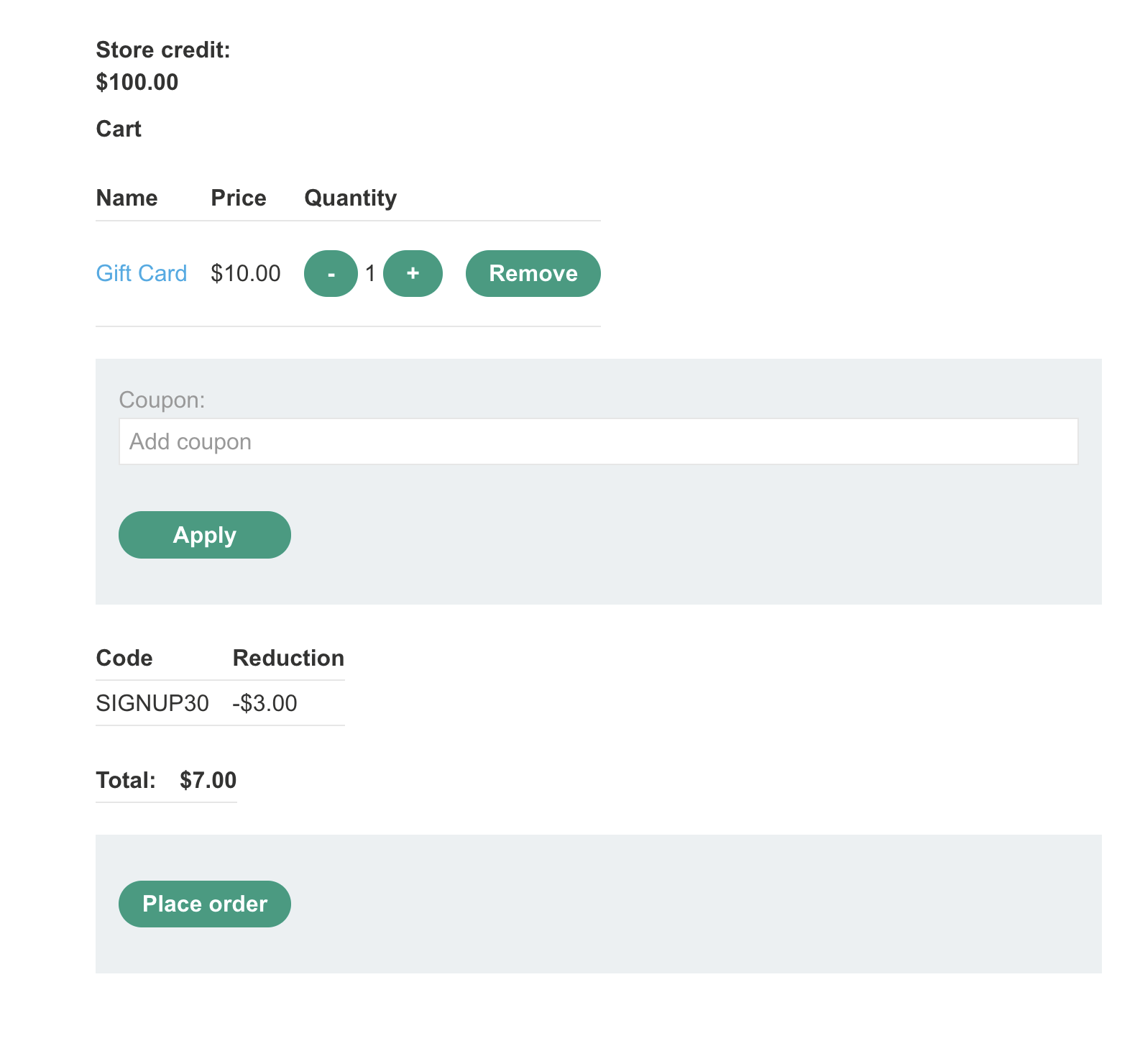Image resolution: width=1140 pixels, height=1064 pixels.
Task: Click the Coupon: field label
Action: [x=162, y=400]
